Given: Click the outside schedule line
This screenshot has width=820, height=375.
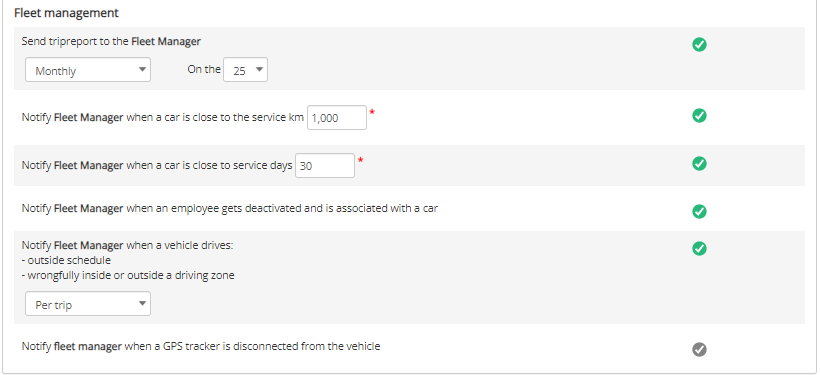Looking at the screenshot, I should point(66,260).
